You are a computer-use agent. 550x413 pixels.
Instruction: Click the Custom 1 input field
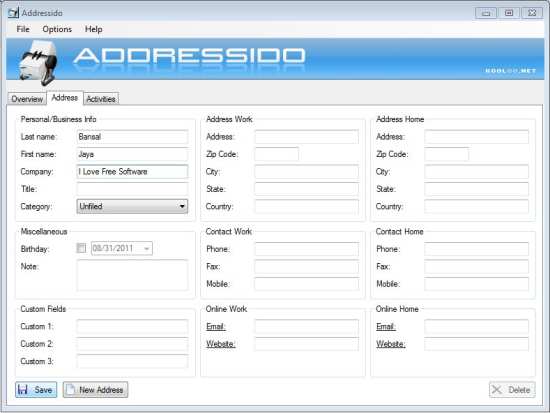(x=132, y=326)
